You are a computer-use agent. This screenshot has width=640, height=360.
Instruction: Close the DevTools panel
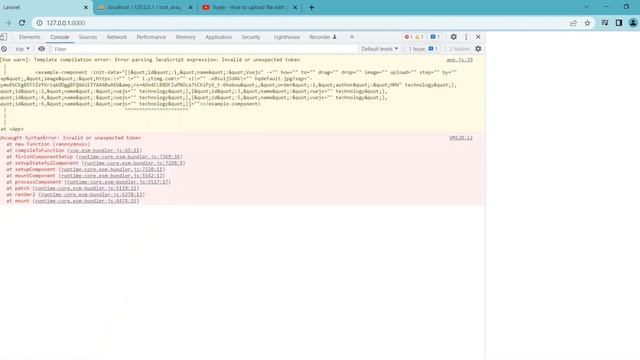pos(478,37)
